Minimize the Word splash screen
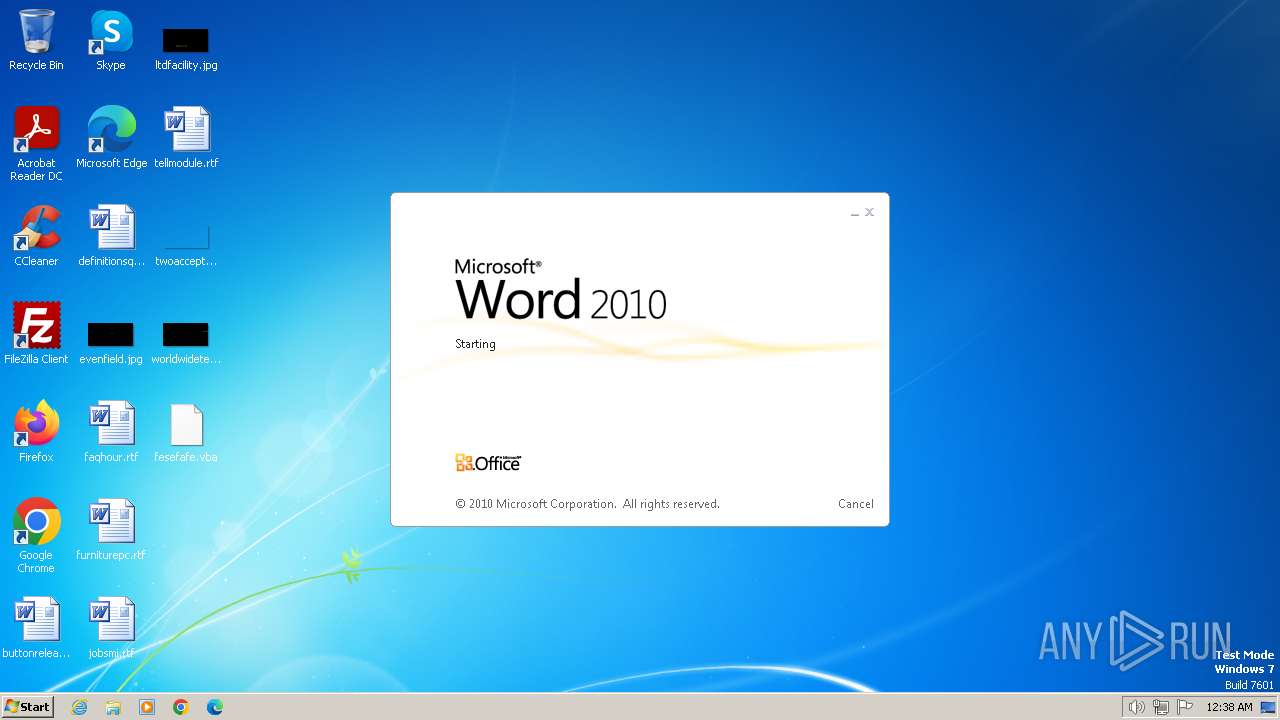1280x720 pixels. (x=855, y=213)
